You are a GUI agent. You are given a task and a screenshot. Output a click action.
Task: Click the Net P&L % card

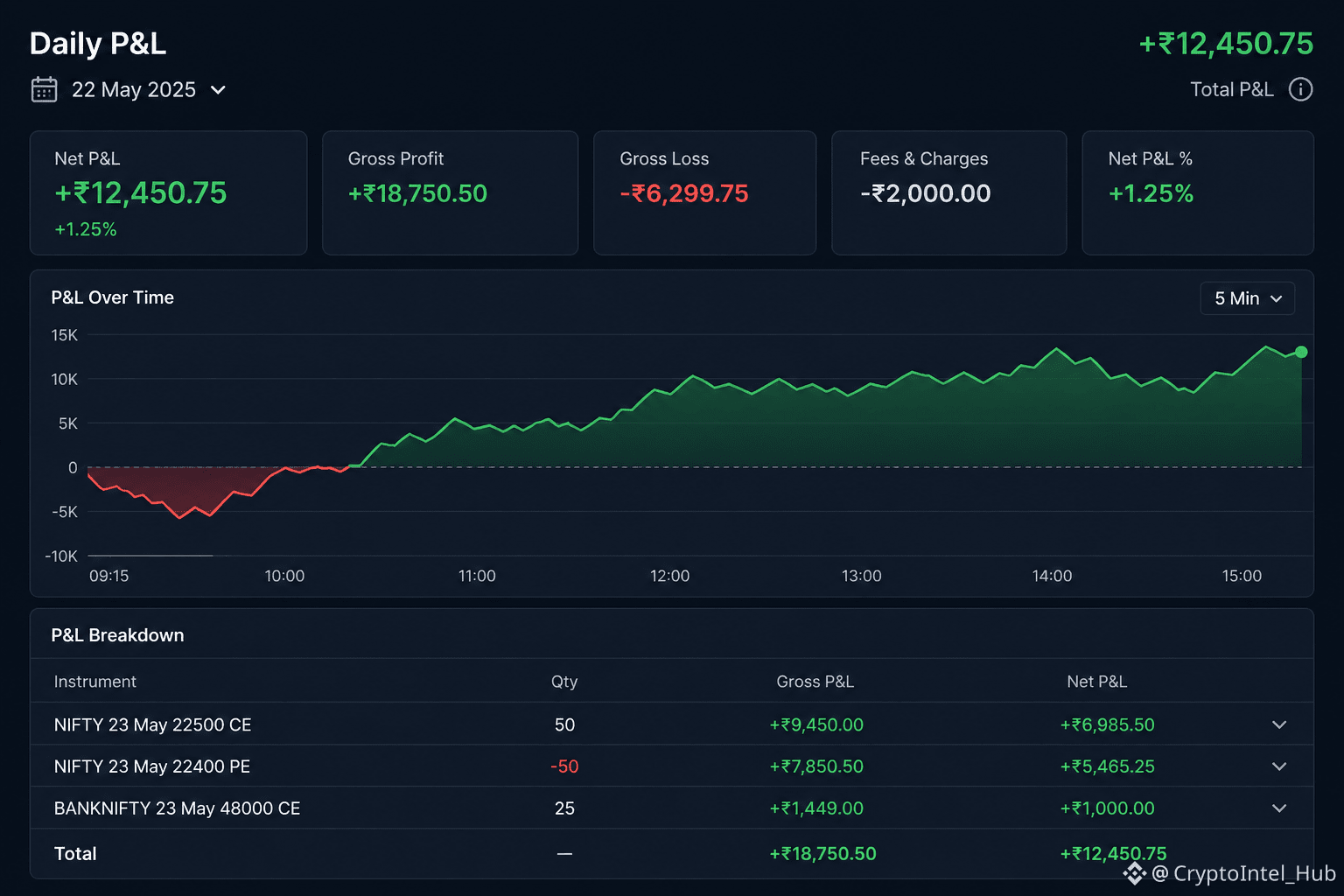coord(1198,193)
